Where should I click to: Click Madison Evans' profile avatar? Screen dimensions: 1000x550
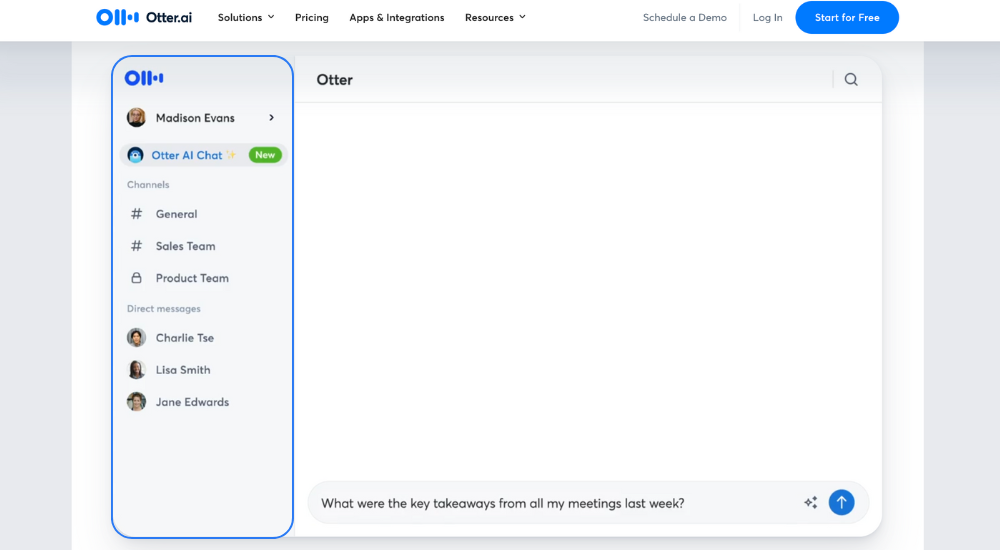(x=136, y=117)
